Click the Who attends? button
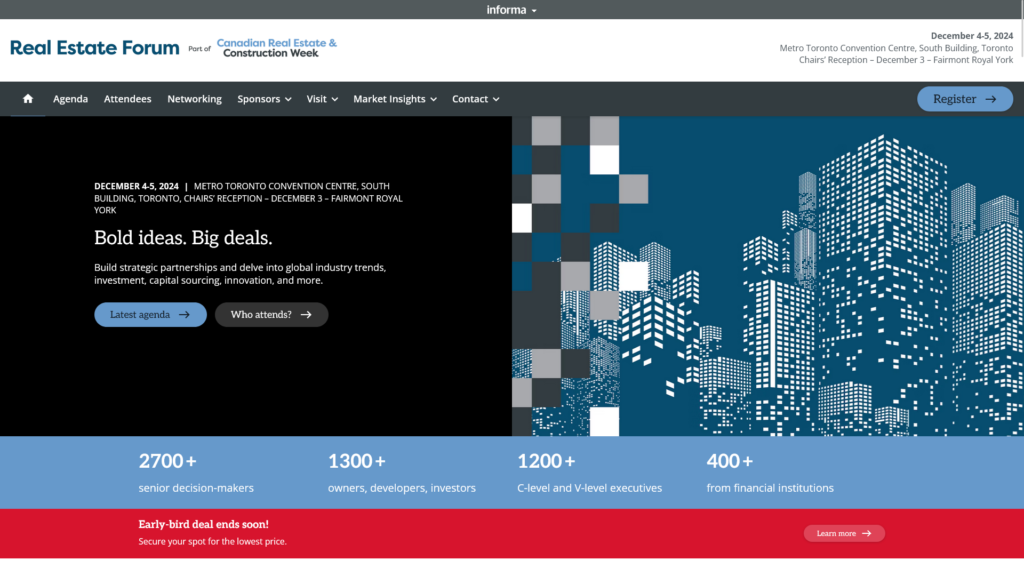1024x576 pixels. (271, 314)
